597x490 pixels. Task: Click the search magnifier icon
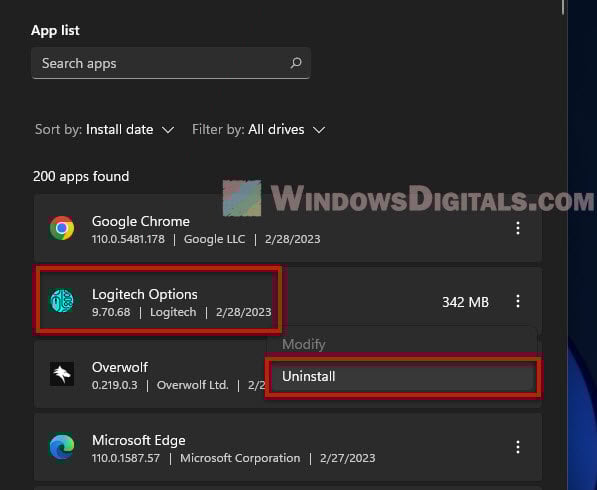pyautogui.click(x=296, y=63)
